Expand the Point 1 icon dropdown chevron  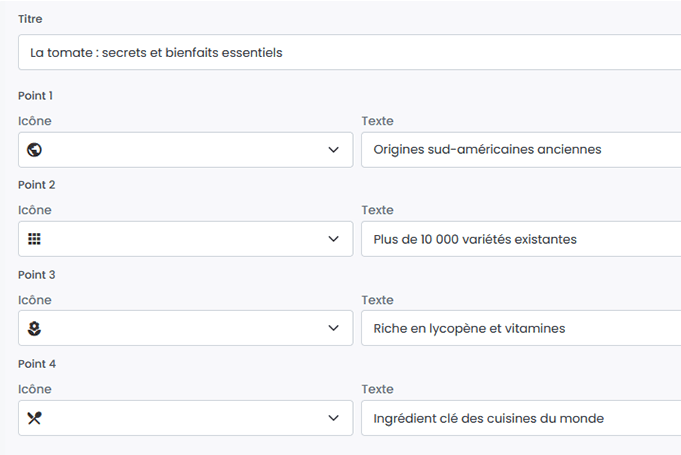(x=334, y=150)
